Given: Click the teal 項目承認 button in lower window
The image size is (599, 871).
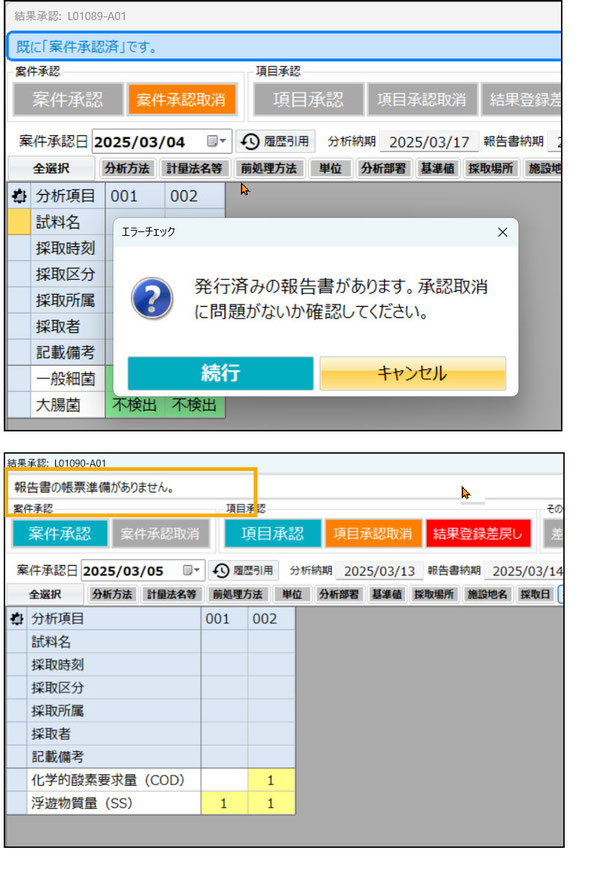Looking at the screenshot, I should click(273, 534).
